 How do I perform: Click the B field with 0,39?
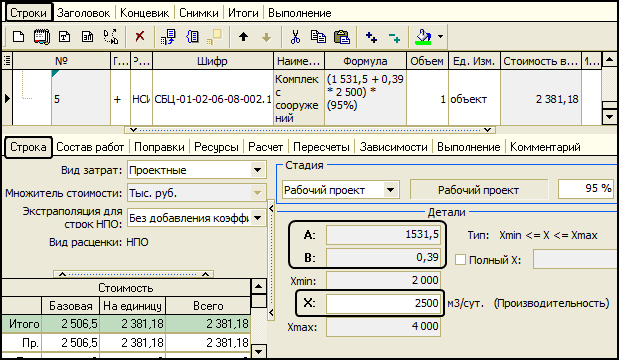click(383, 258)
